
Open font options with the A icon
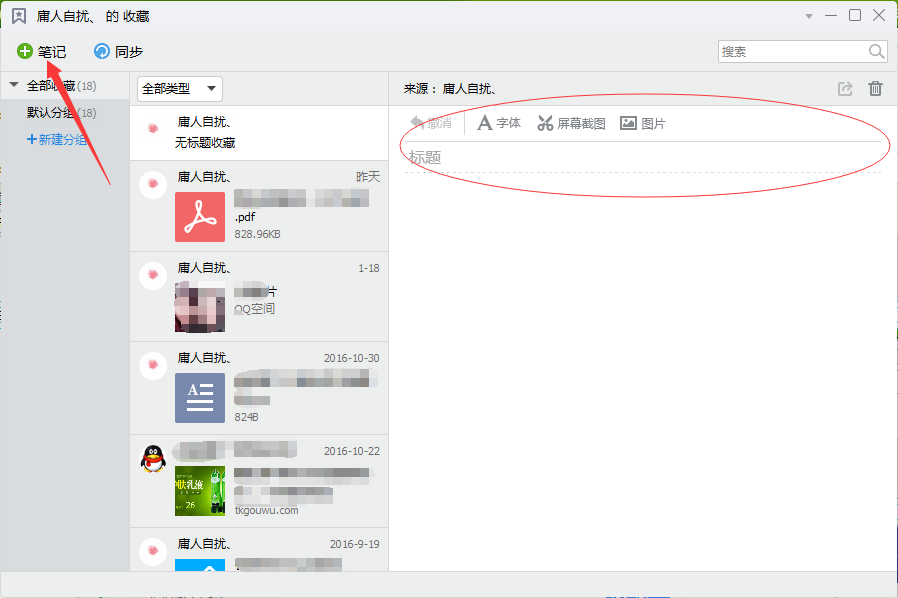pyautogui.click(x=485, y=123)
